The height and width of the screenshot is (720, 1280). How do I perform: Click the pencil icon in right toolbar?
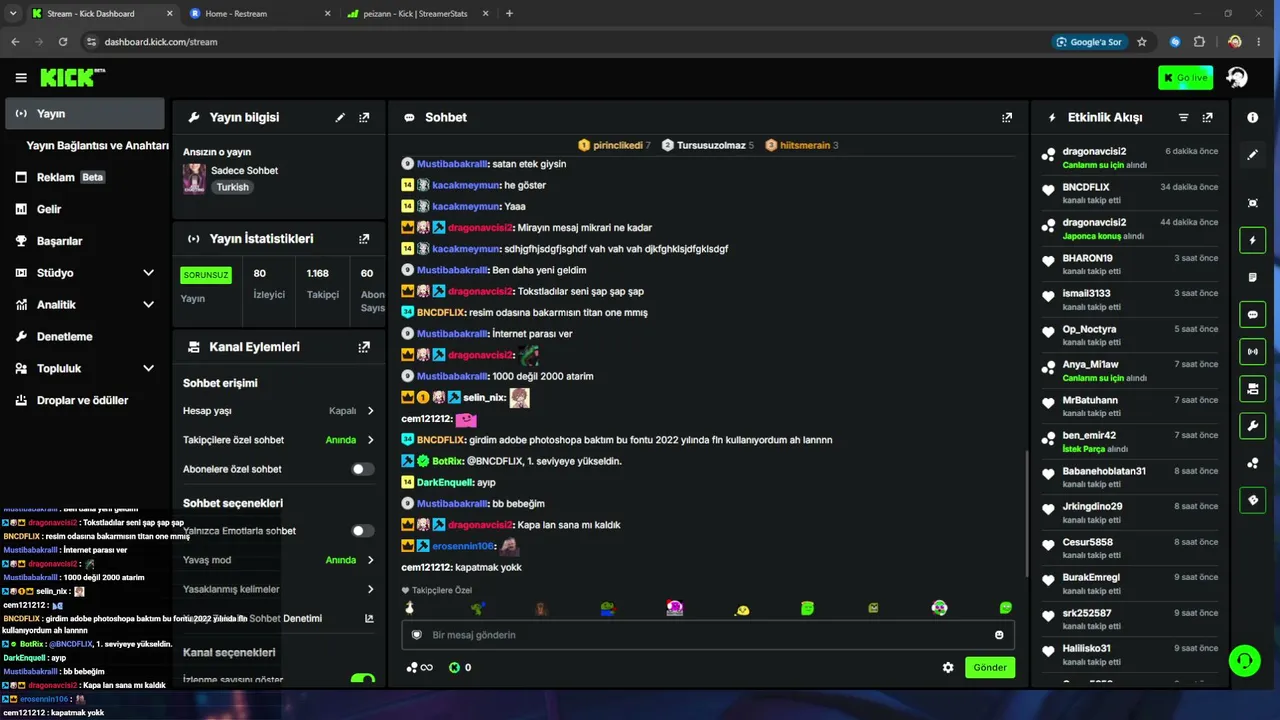pyautogui.click(x=1253, y=155)
